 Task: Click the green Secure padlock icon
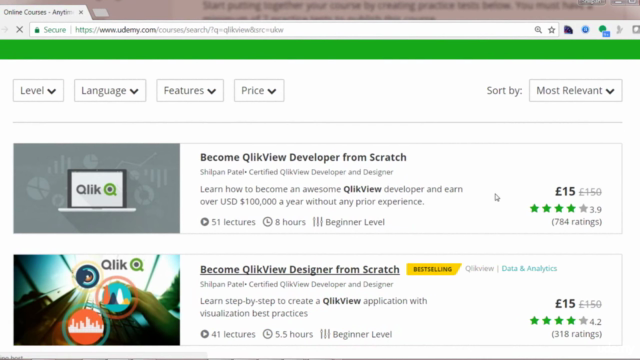pos(37,30)
